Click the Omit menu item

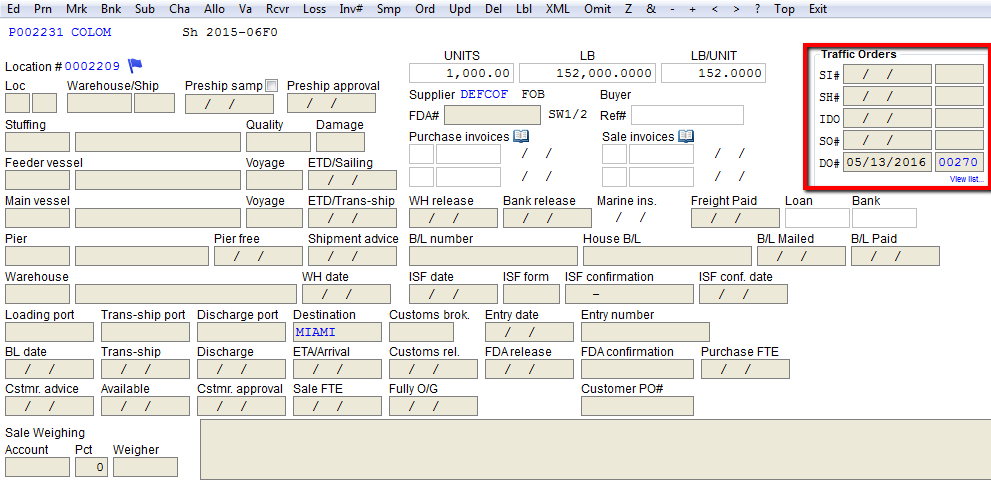(x=597, y=9)
